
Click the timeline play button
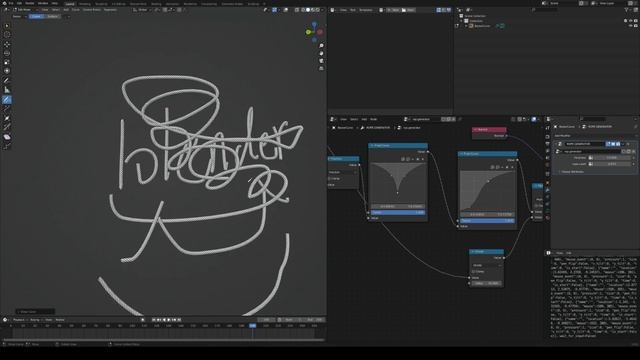(169, 320)
